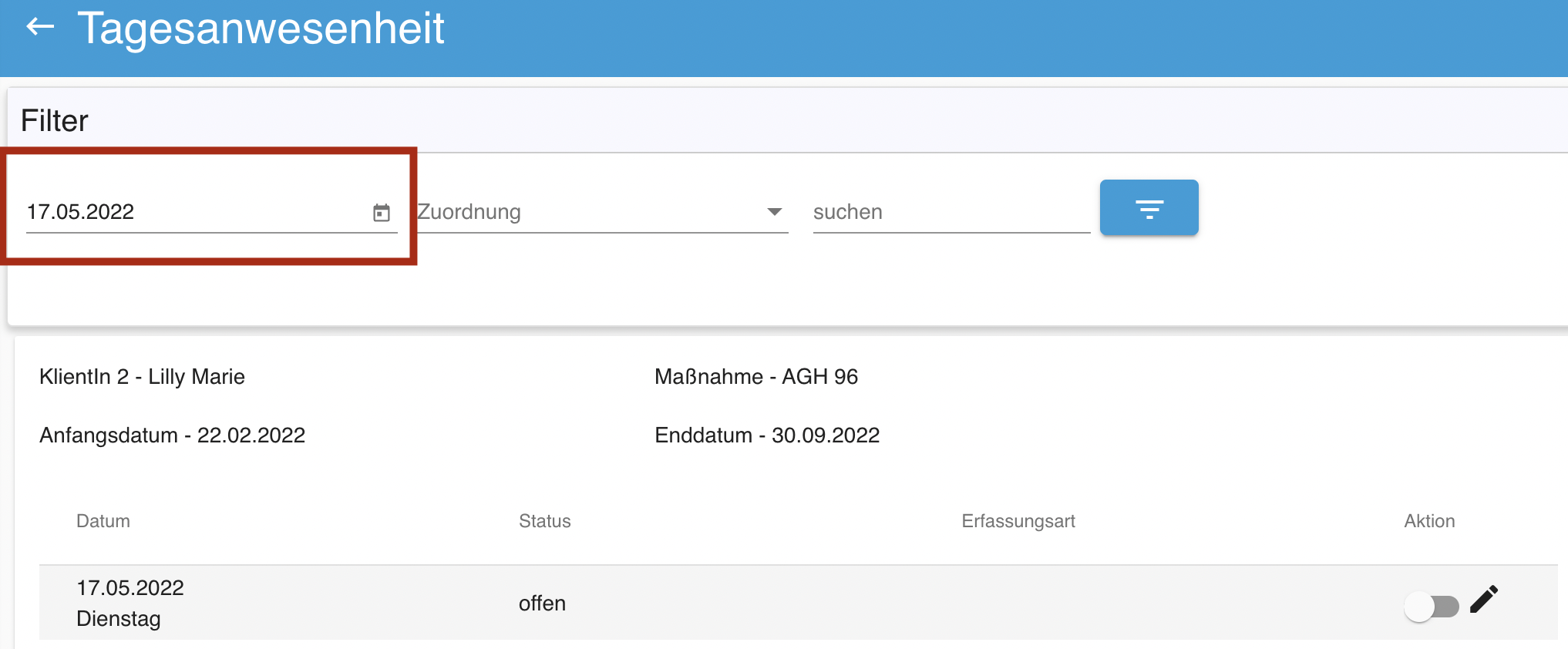Click the Tagesanwesenheit page title
Screen dimensions: 1568x649
point(261,29)
